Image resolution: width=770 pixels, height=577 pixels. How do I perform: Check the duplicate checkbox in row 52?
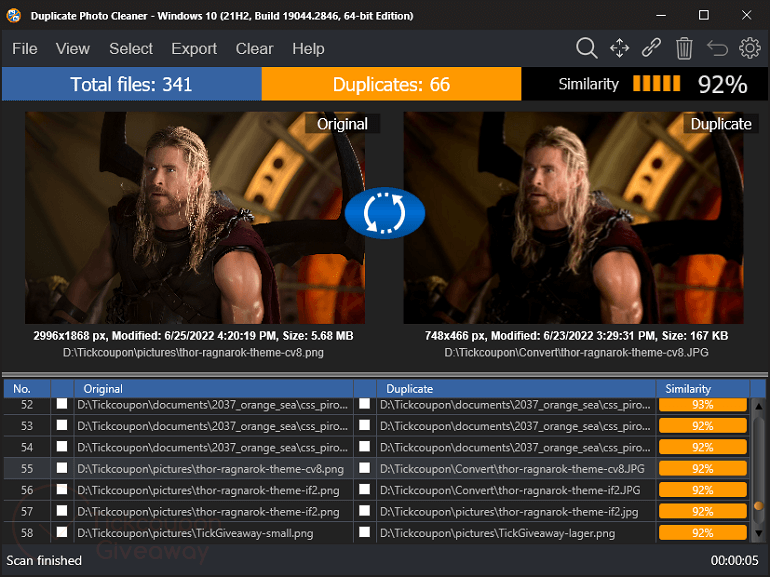pos(364,404)
